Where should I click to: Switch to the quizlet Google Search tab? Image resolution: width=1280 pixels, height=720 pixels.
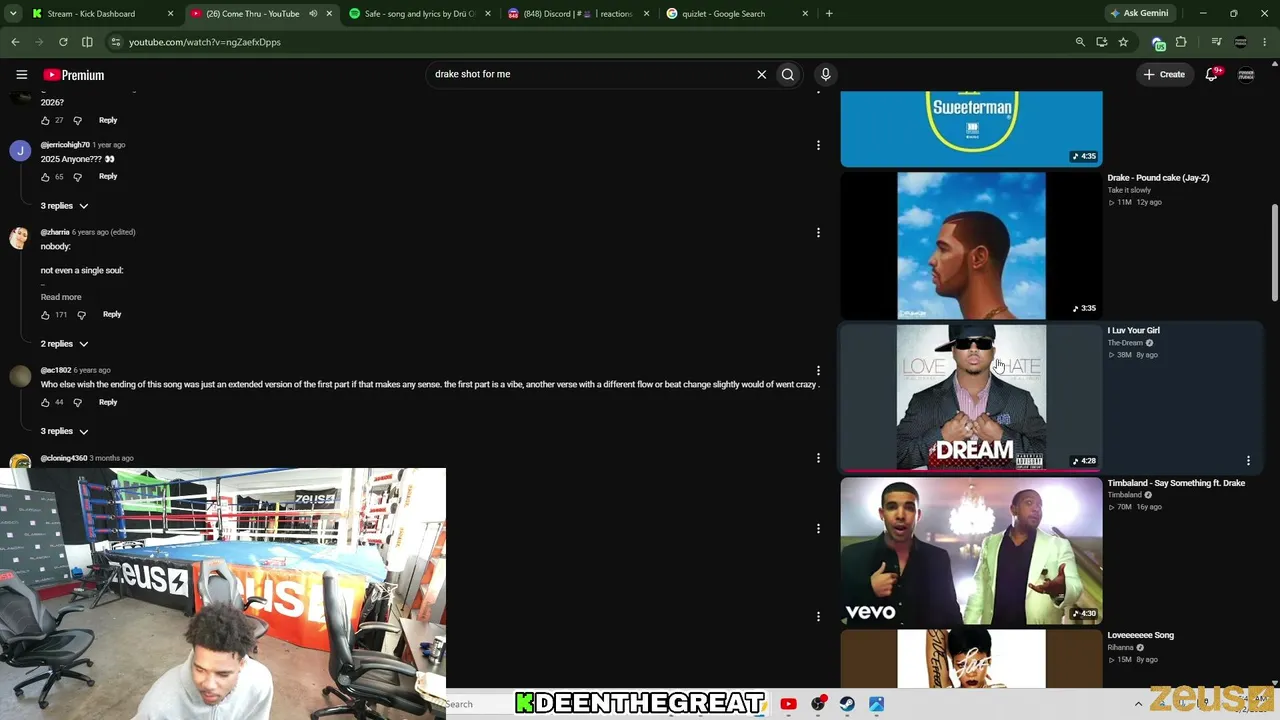pos(737,14)
